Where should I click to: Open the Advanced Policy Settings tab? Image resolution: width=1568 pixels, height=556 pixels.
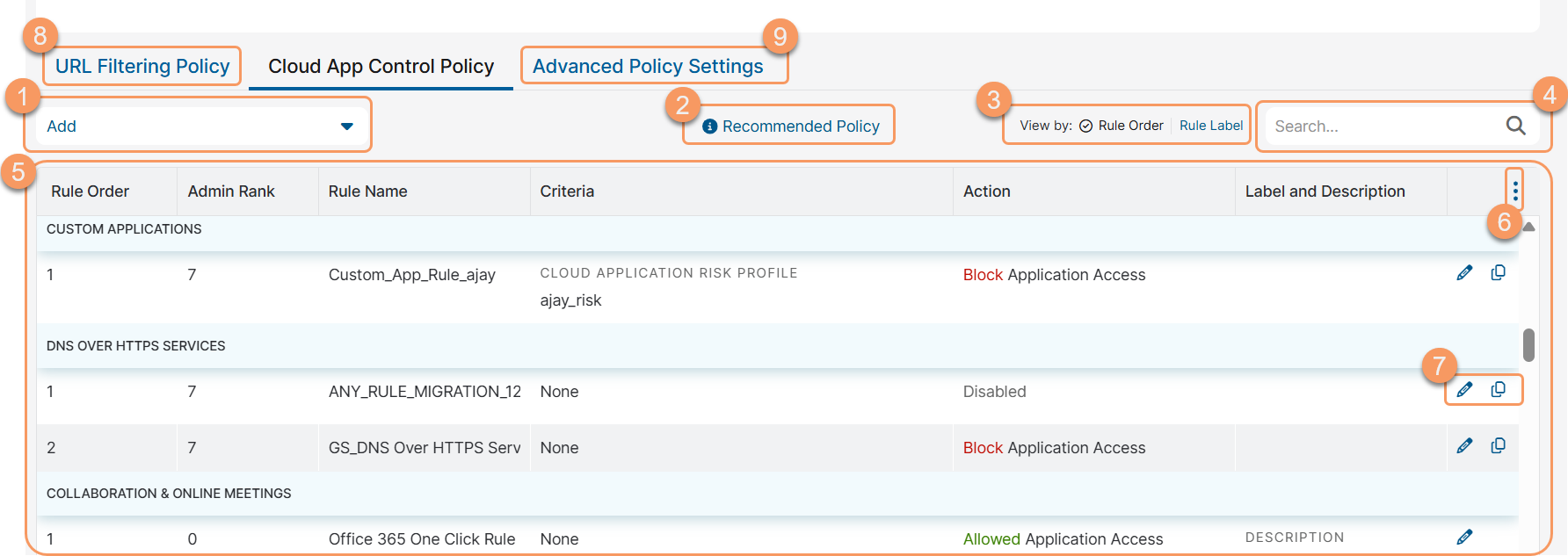tap(648, 67)
